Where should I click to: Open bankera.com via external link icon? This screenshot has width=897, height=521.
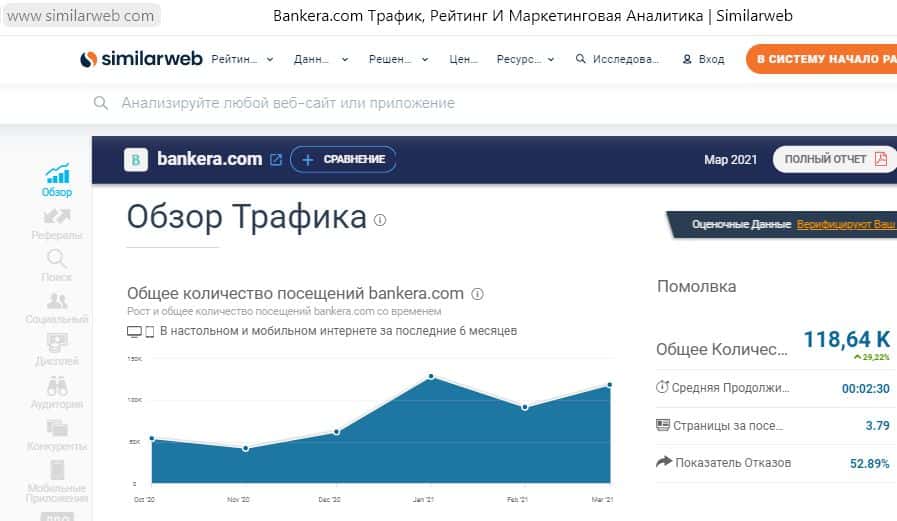(276, 160)
